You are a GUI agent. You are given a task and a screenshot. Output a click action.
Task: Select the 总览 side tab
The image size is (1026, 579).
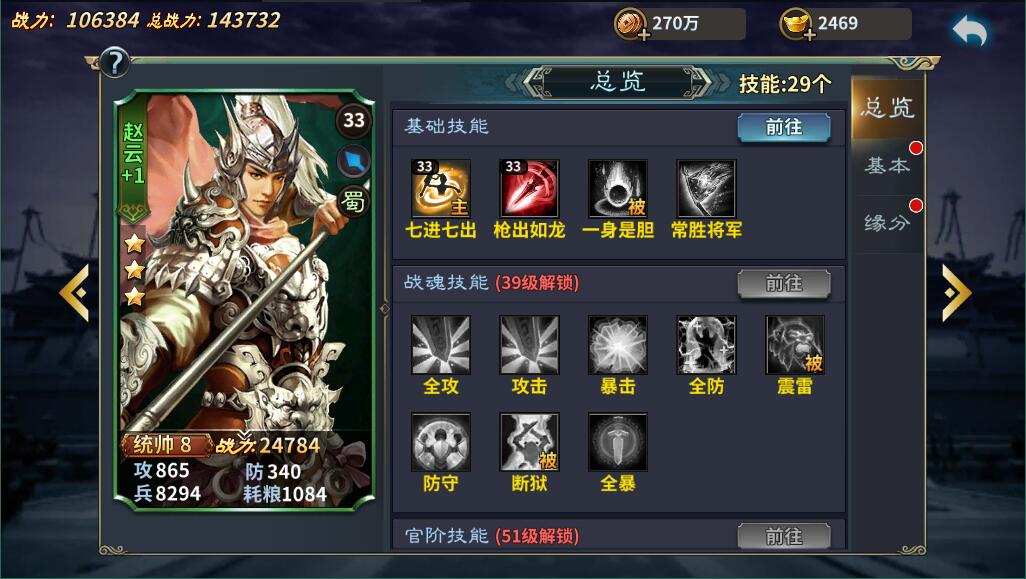tap(887, 107)
